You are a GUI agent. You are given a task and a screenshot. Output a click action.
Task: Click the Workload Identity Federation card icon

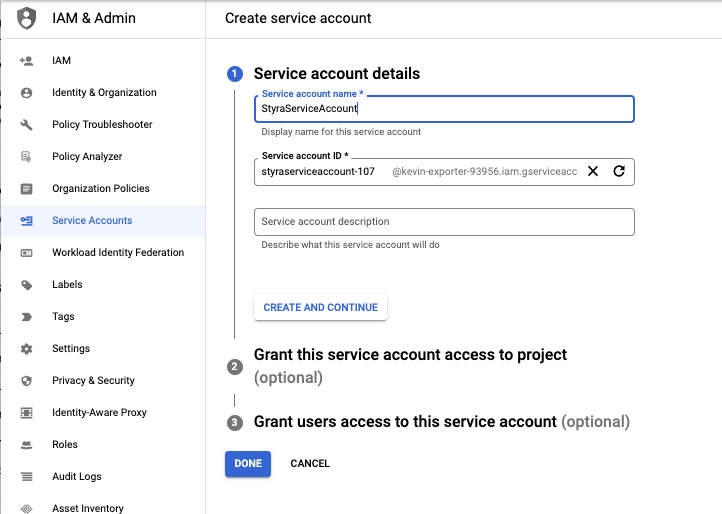(x=27, y=253)
